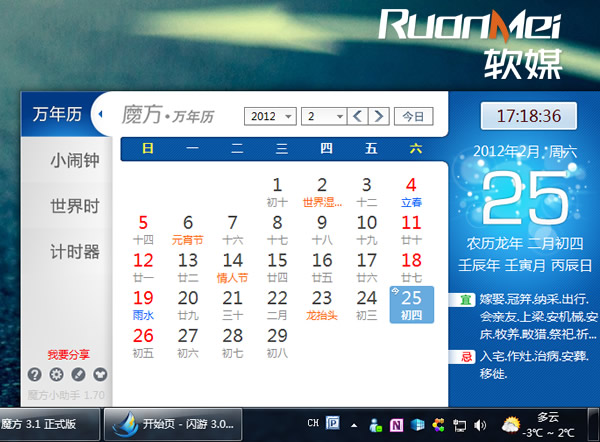Switch to the 世界时 tab
This screenshot has width=600, height=442.
[75, 206]
